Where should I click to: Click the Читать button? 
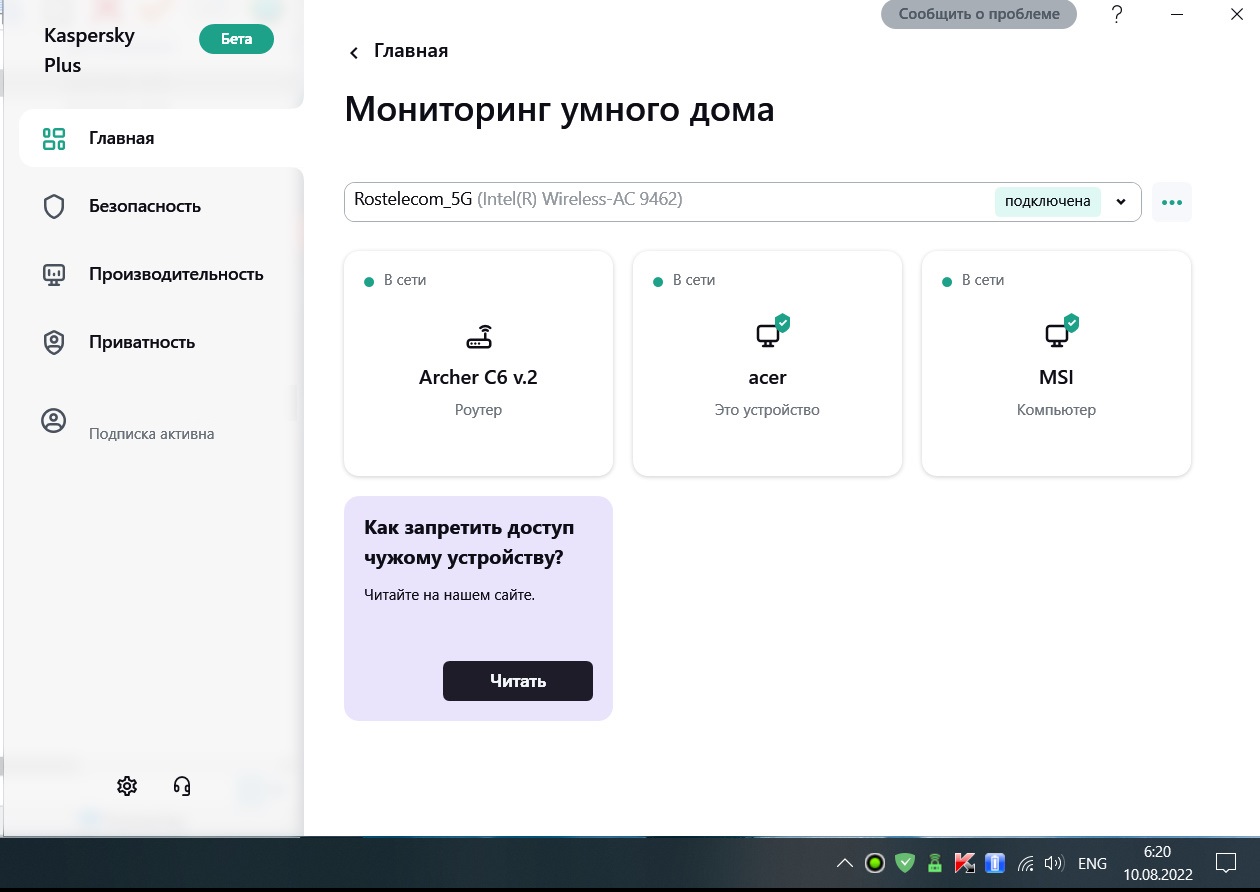(518, 681)
